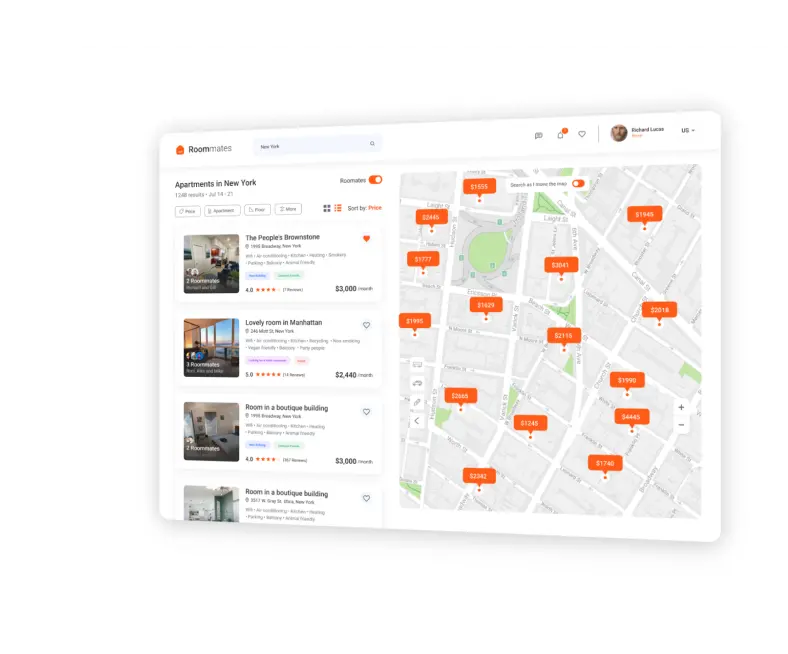Open The People's Brownstone listing title
The image size is (788, 654).
coord(282,237)
